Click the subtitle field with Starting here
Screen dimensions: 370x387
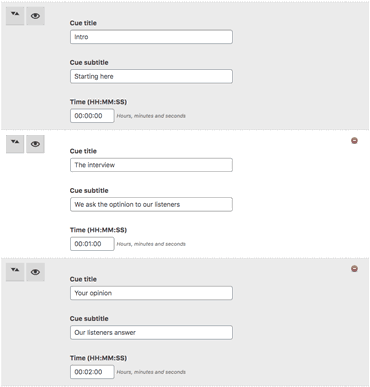[x=151, y=76]
